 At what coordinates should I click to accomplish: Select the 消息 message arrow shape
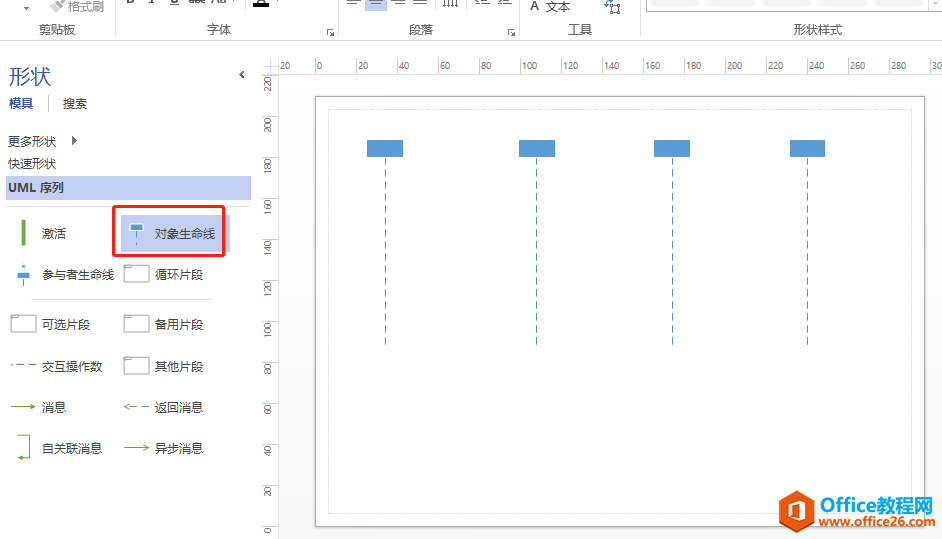coord(39,407)
